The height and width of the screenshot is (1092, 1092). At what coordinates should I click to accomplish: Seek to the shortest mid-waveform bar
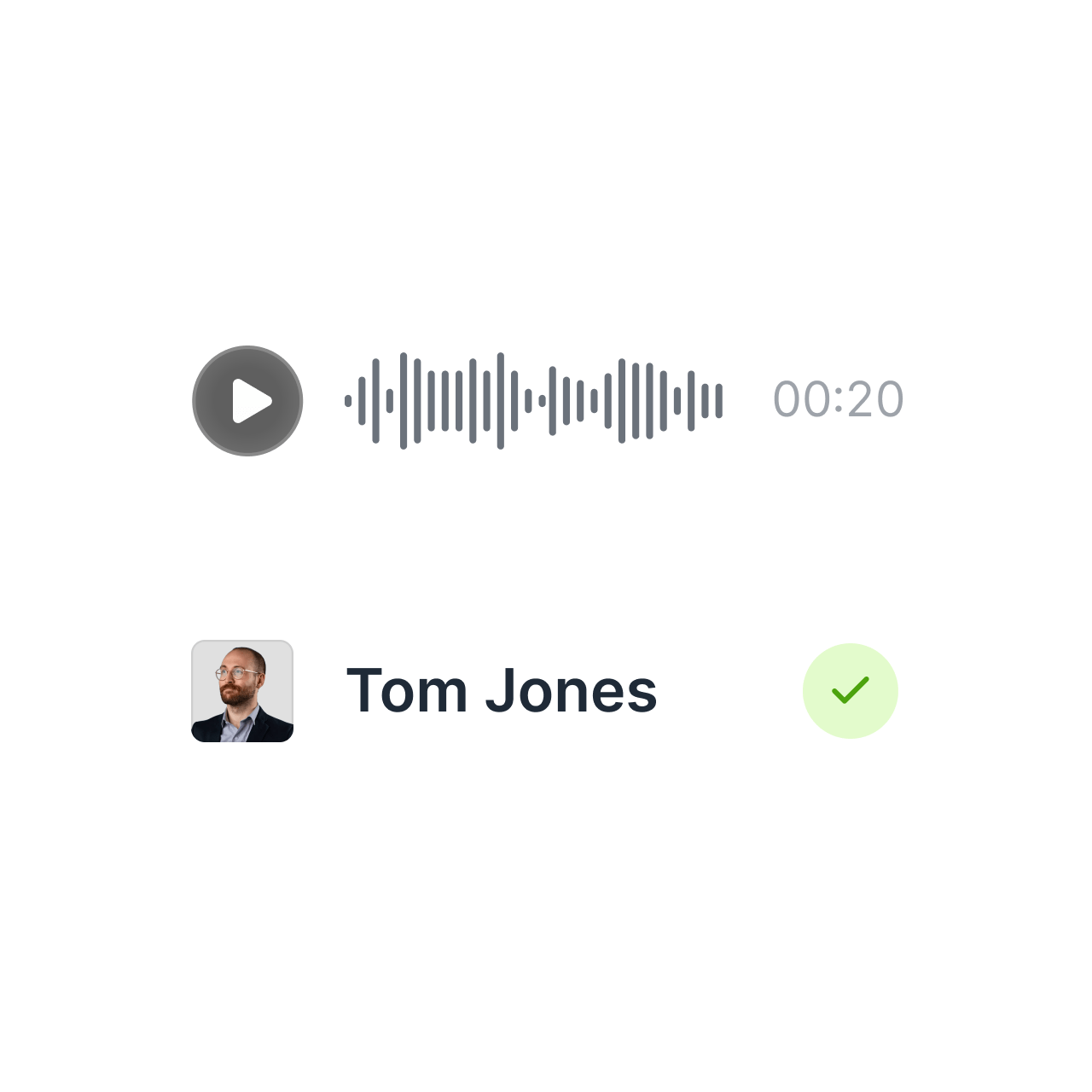click(542, 401)
